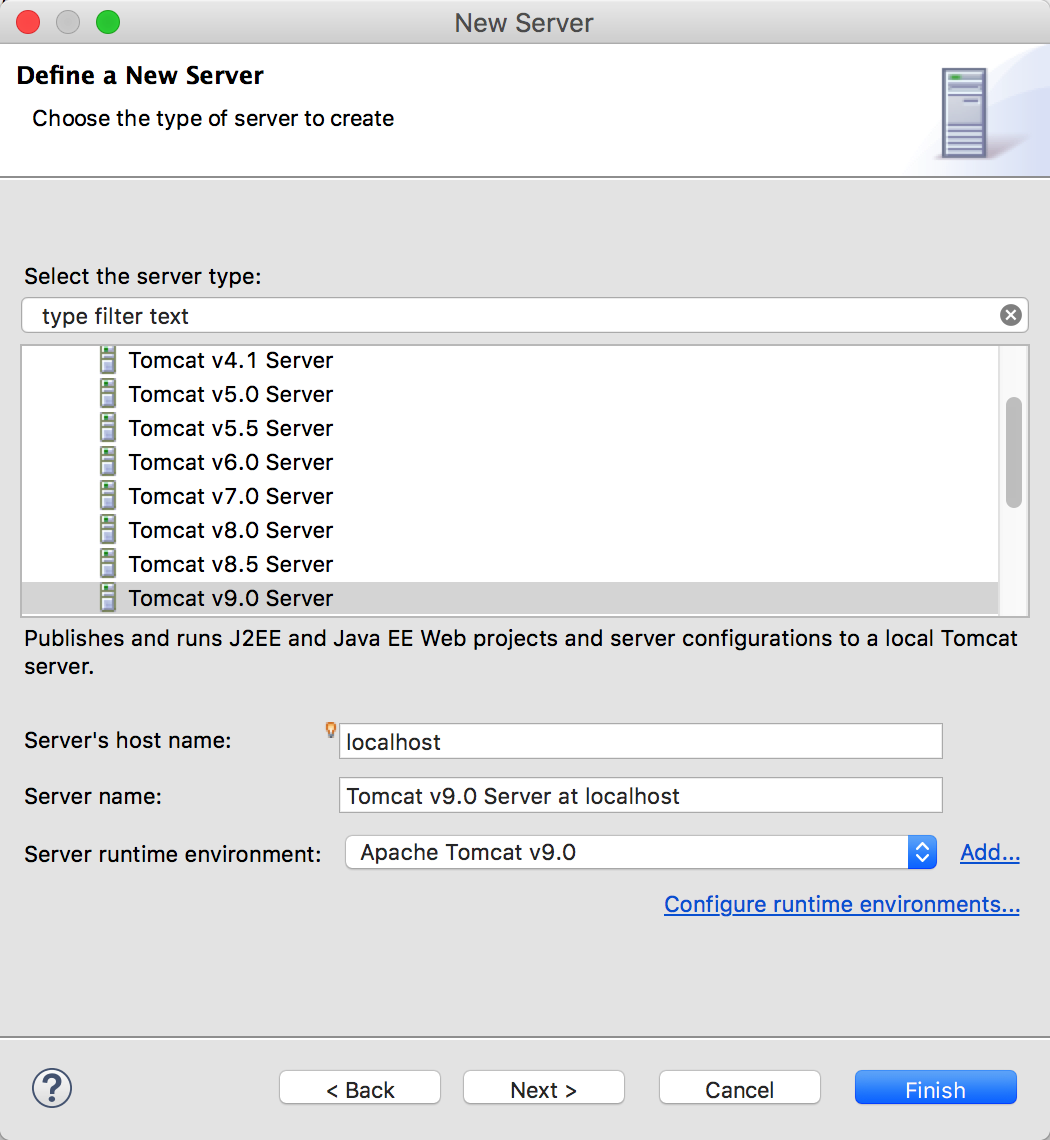
Task: Click the Tomcat v4.1 Server icon
Action: point(108,360)
